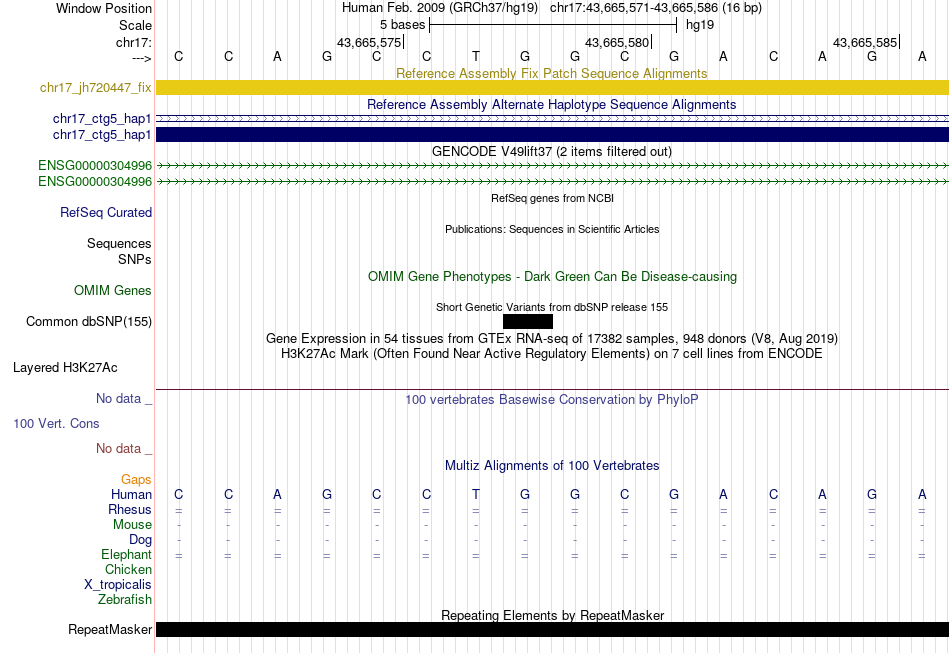
Task: Click the chr17_jh720447_fix track label
Action: click(x=96, y=88)
